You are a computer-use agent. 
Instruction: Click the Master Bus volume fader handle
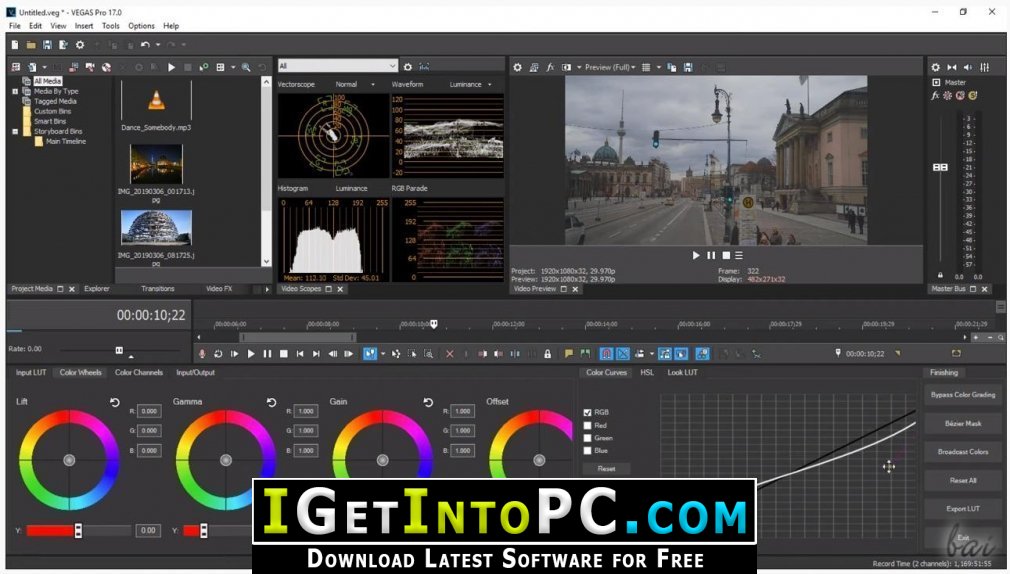[940, 167]
